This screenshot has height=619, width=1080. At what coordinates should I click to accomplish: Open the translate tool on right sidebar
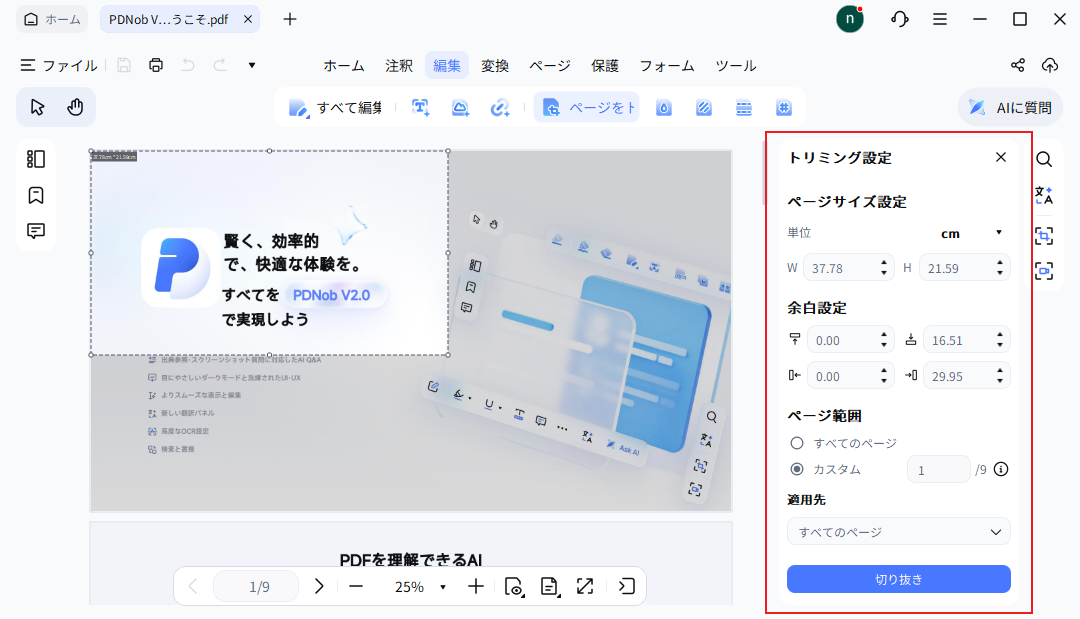point(1043,196)
